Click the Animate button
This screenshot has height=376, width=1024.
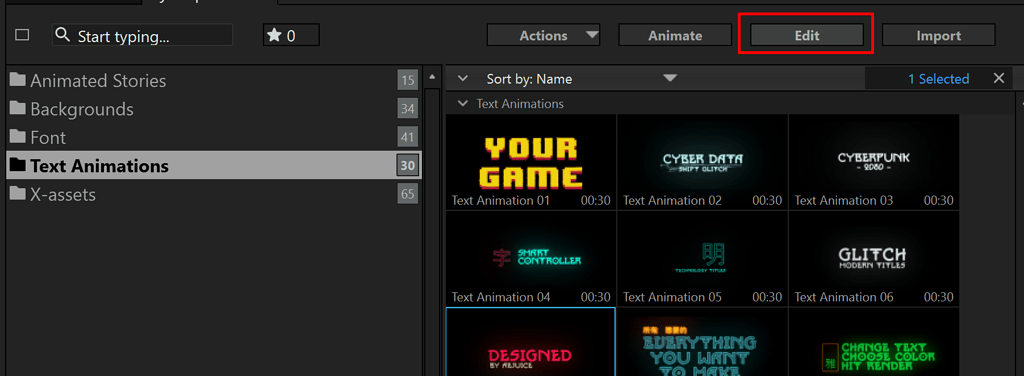click(x=675, y=35)
